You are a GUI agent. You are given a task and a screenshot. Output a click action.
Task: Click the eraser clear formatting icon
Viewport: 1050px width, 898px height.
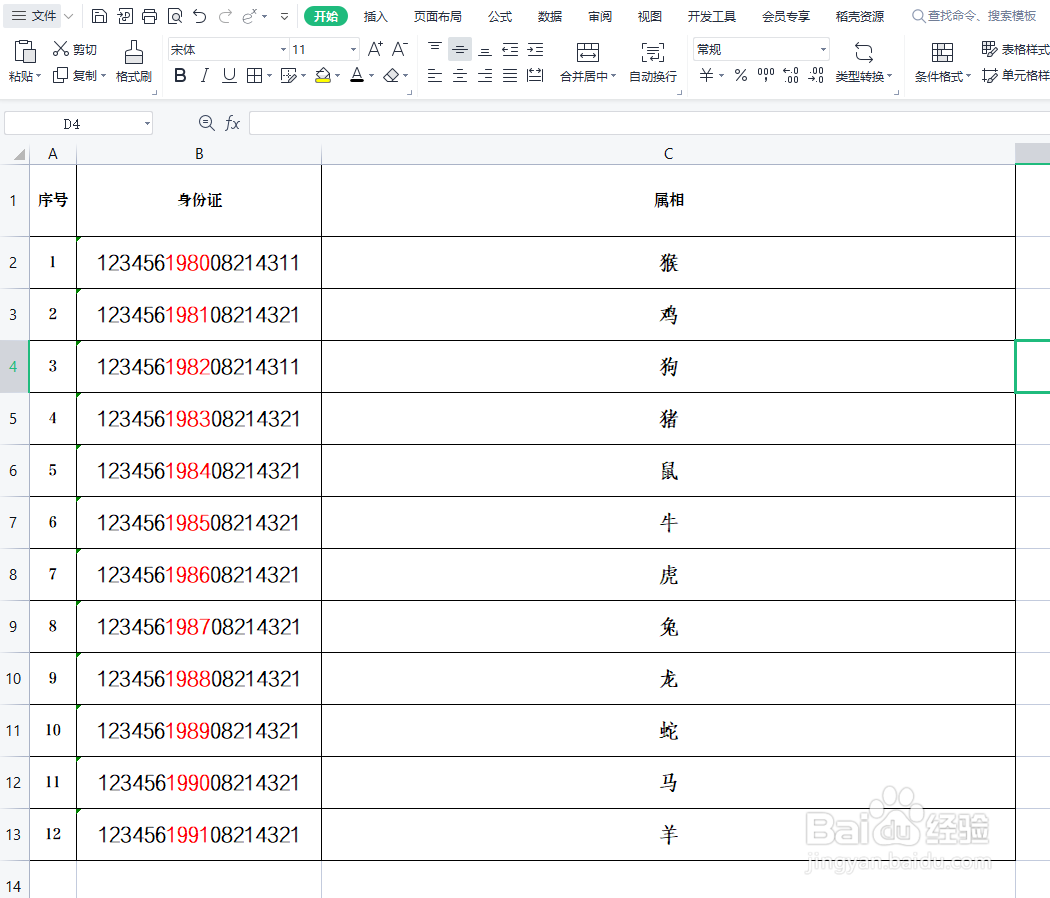pyautogui.click(x=391, y=76)
